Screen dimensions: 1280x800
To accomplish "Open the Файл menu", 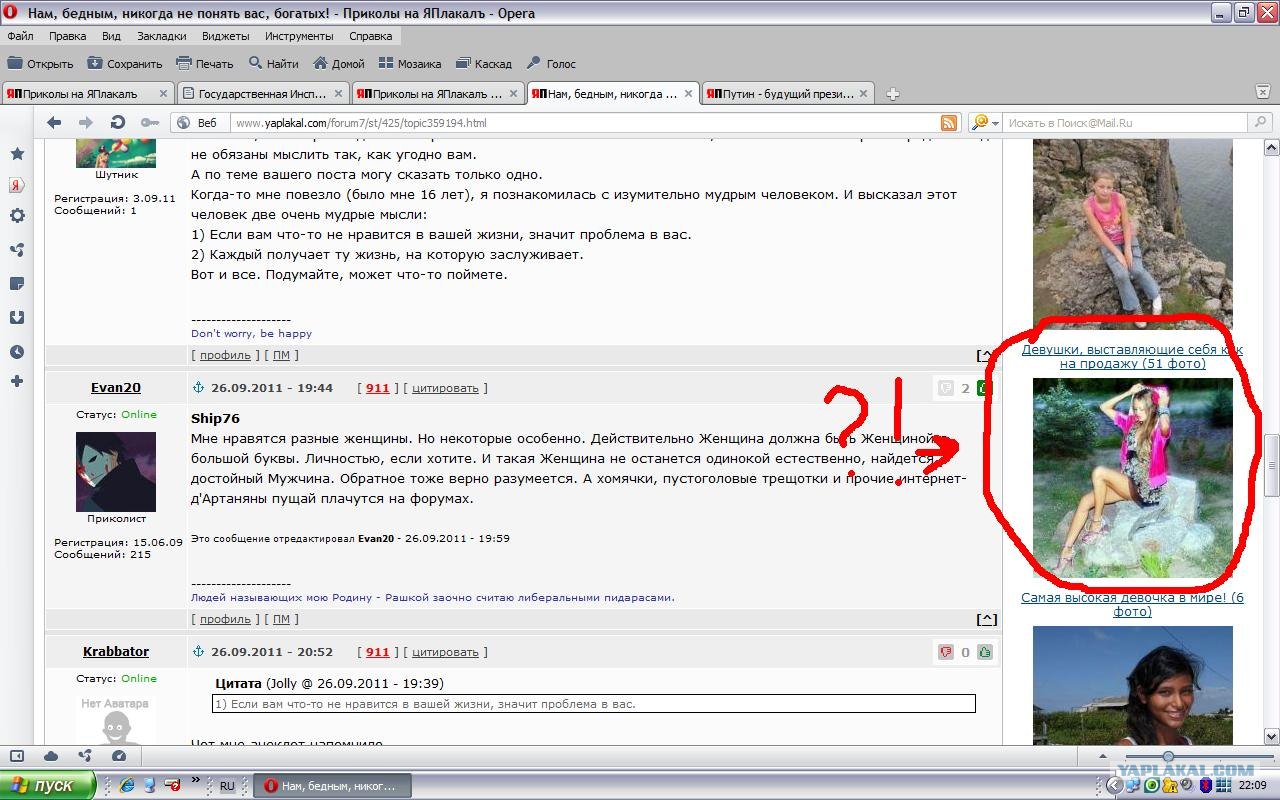I will click(20, 36).
